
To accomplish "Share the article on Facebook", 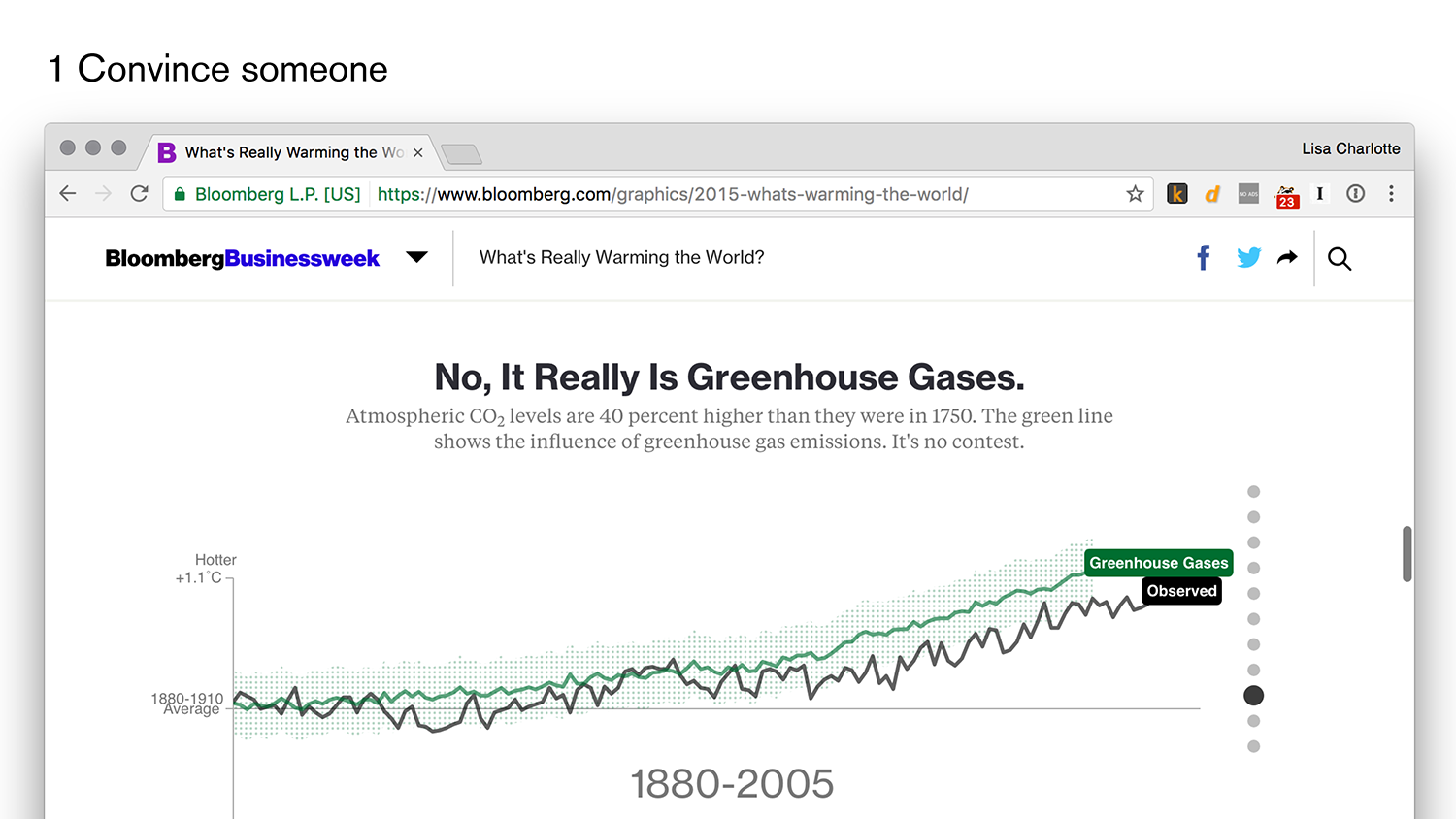I will (x=1204, y=258).
